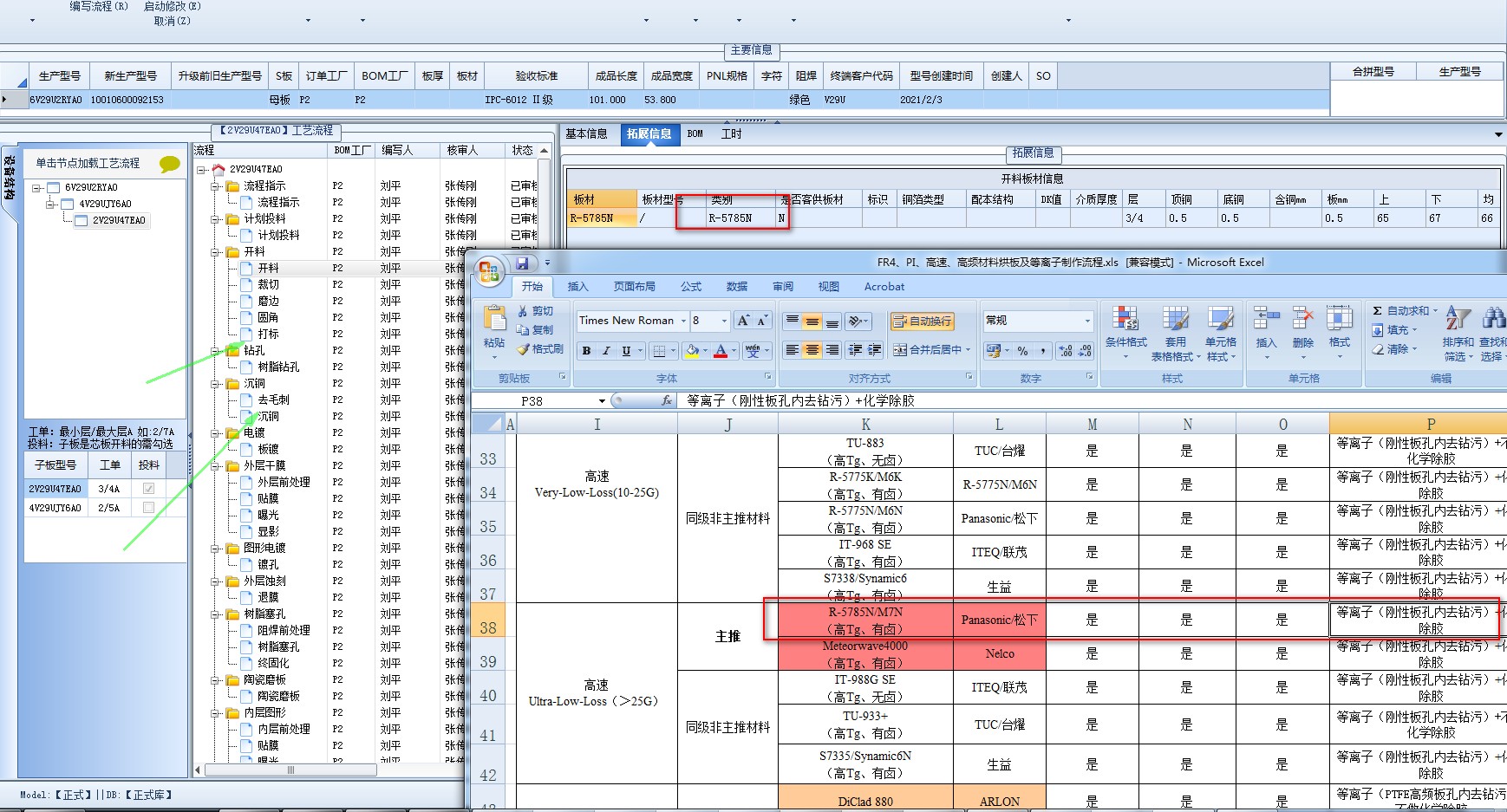1507x812 pixels.
Task: Toggle Top Align in Excel alignment
Action: click(x=792, y=321)
